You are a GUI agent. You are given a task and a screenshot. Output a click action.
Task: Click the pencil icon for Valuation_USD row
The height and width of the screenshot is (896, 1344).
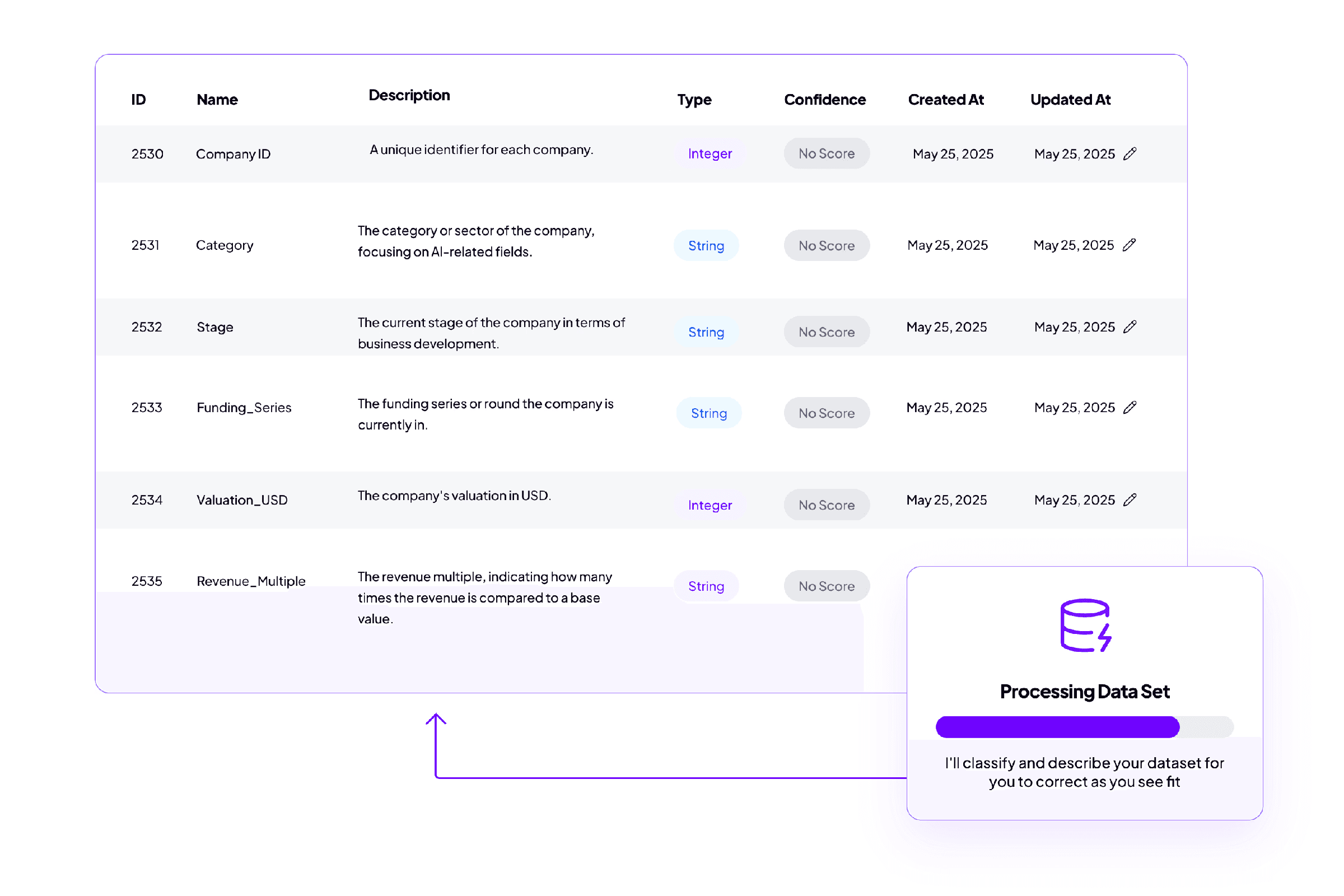[1130, 500]
